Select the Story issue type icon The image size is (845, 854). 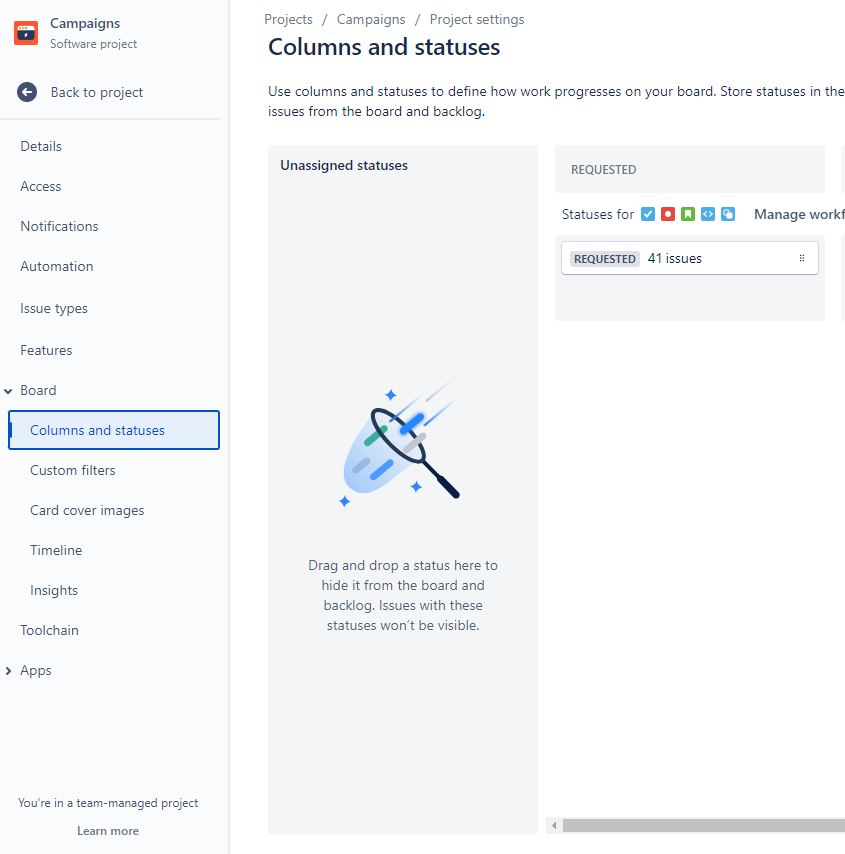688,214
